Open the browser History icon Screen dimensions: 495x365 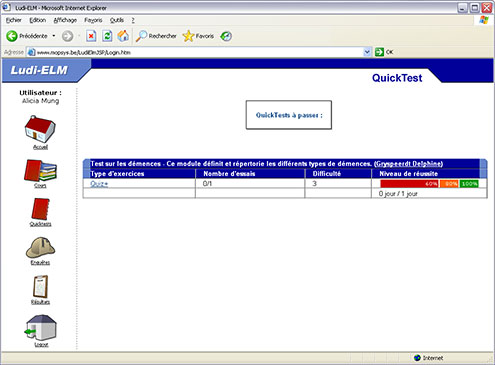[226, 36]
